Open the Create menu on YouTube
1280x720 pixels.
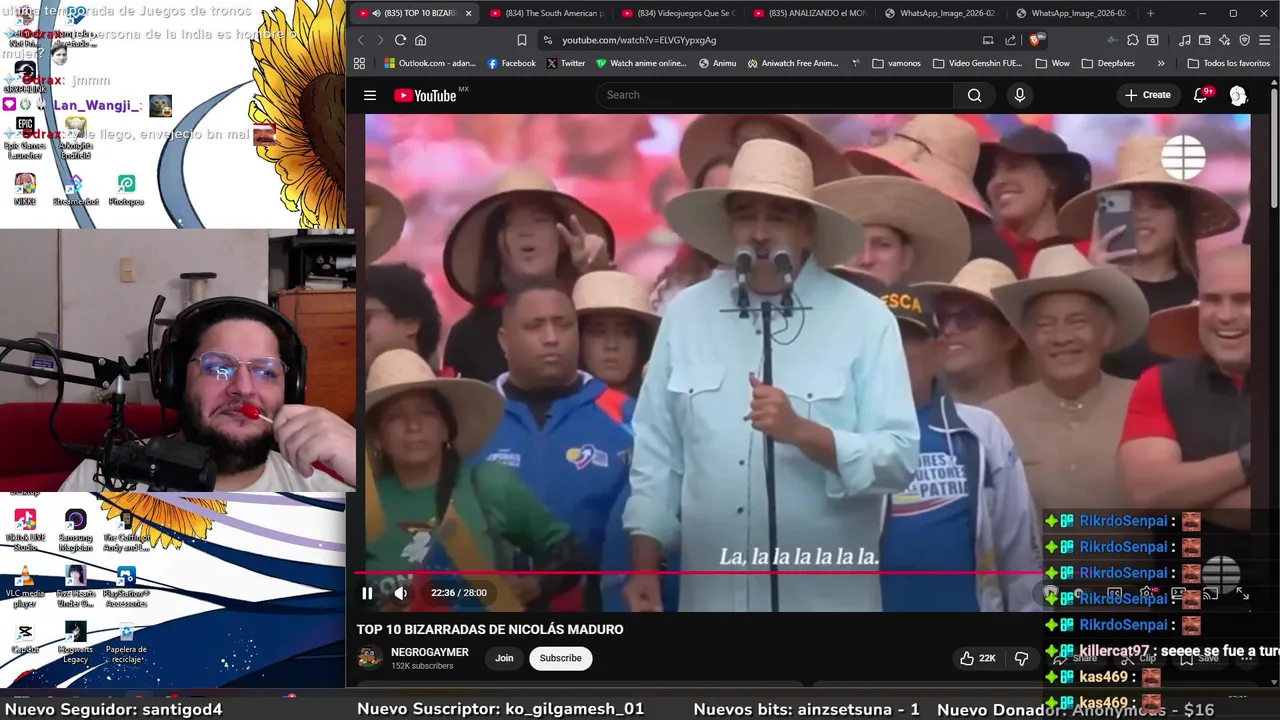(x=1147, y=95)
